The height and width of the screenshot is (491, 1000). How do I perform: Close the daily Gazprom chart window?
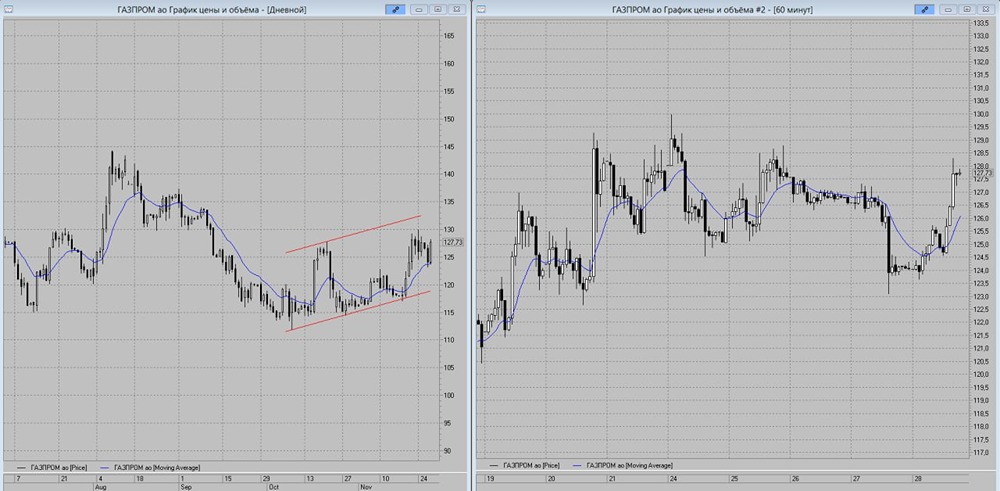tap(457, 10)
